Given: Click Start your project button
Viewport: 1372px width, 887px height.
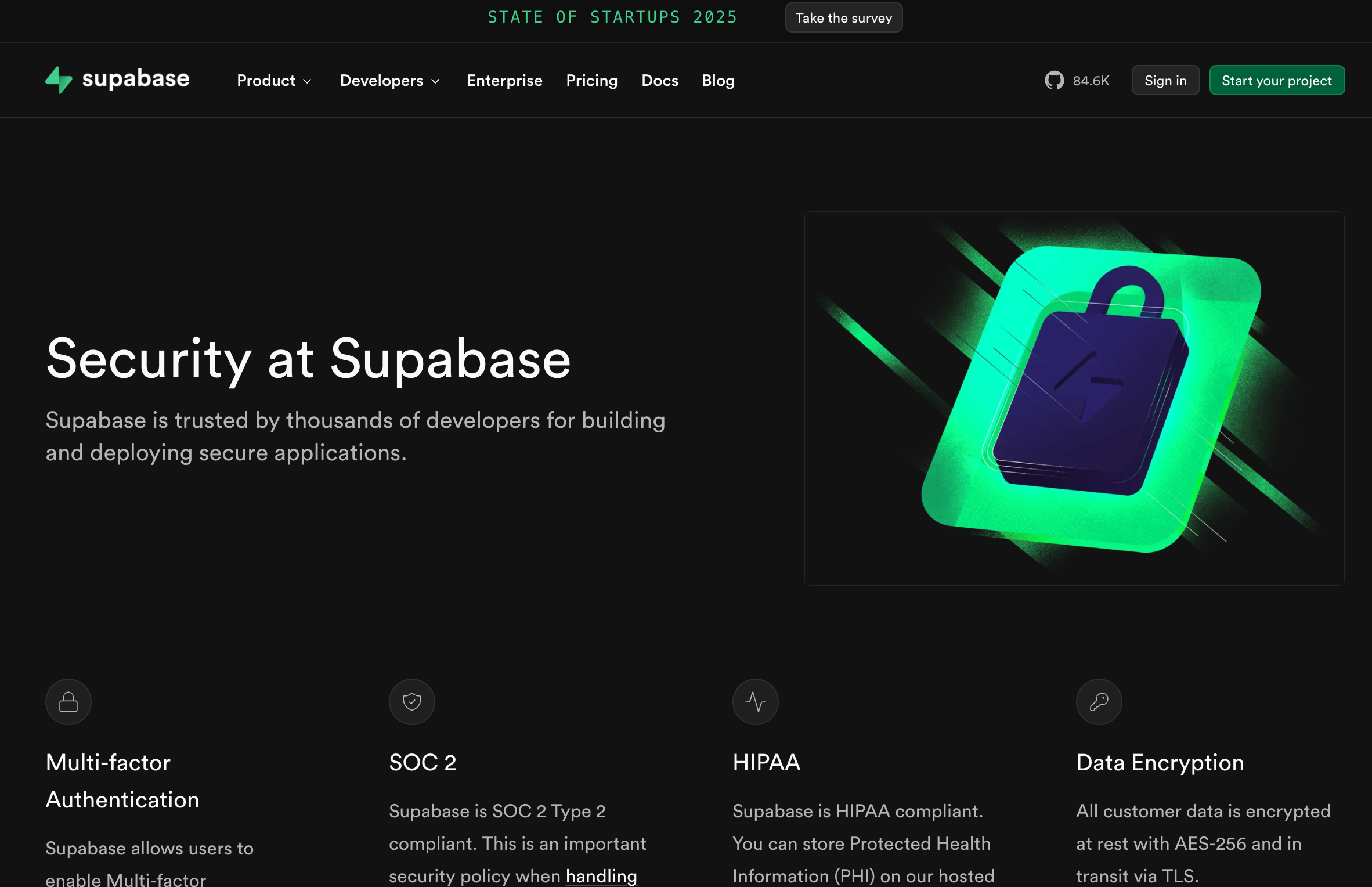Looking at the screenshot, I should coord(1277,81).
